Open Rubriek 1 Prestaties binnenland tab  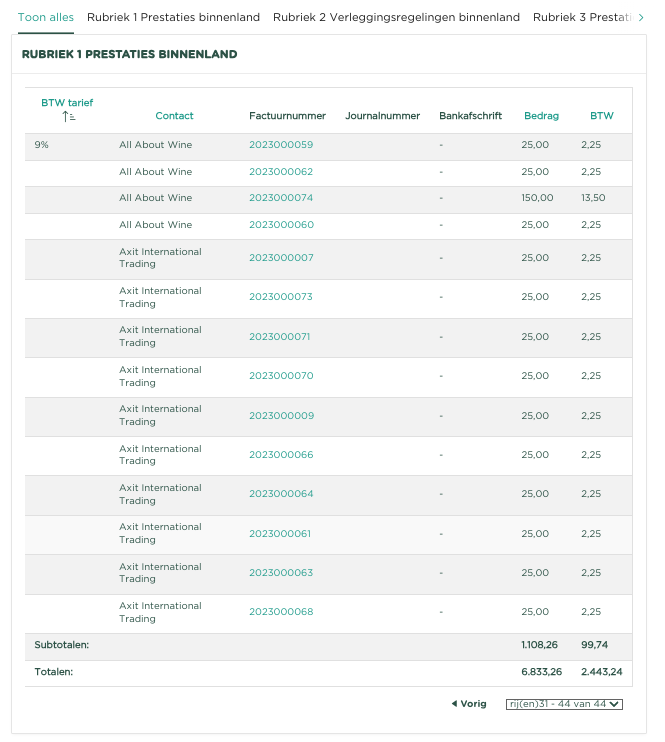pyautogui.click(x=173, y=17)
